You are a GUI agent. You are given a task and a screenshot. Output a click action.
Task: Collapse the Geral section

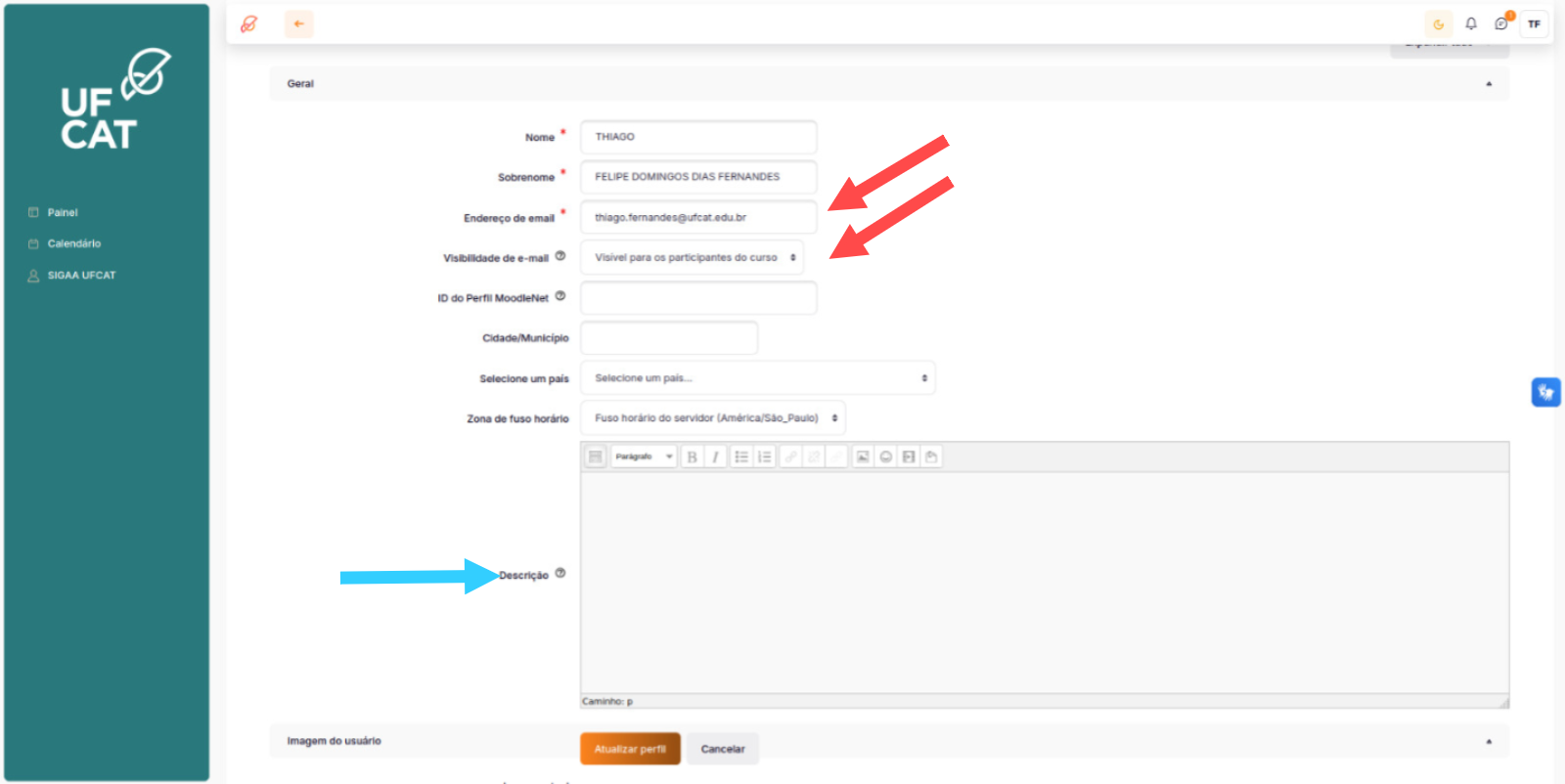click(x=889, y=84)
